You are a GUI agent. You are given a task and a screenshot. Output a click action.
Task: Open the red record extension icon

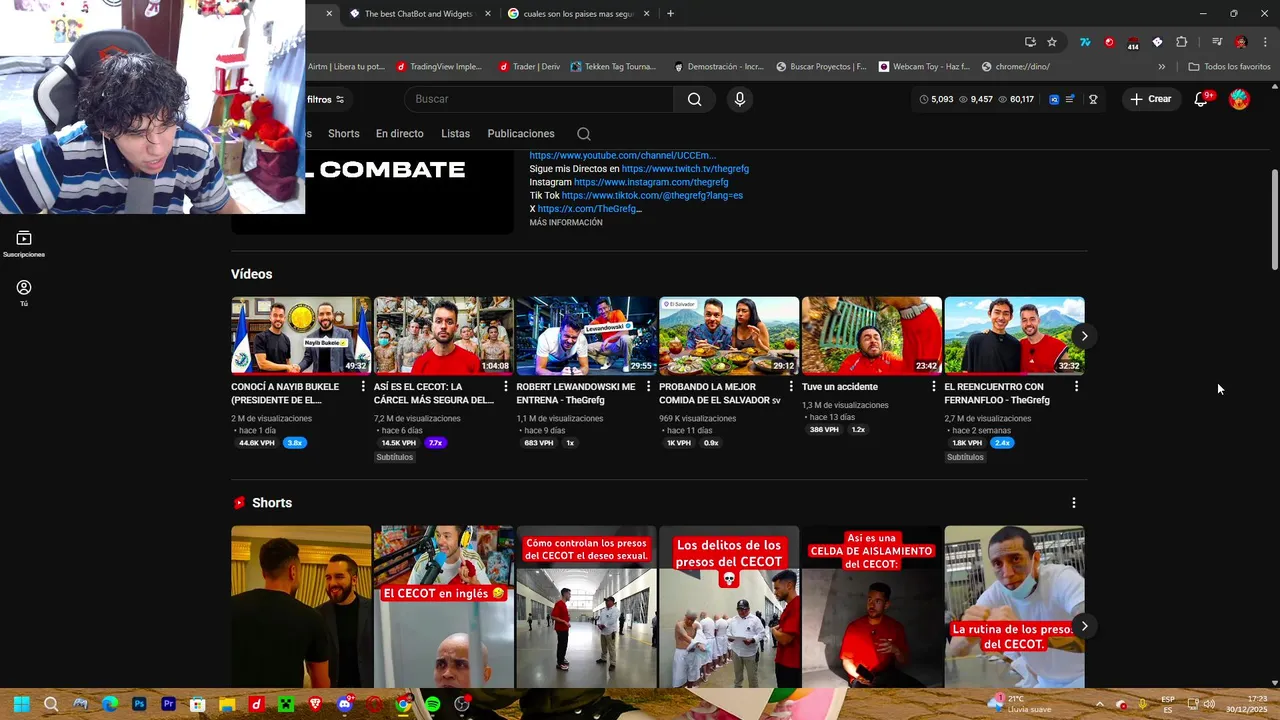click(x=1109, y=42)
